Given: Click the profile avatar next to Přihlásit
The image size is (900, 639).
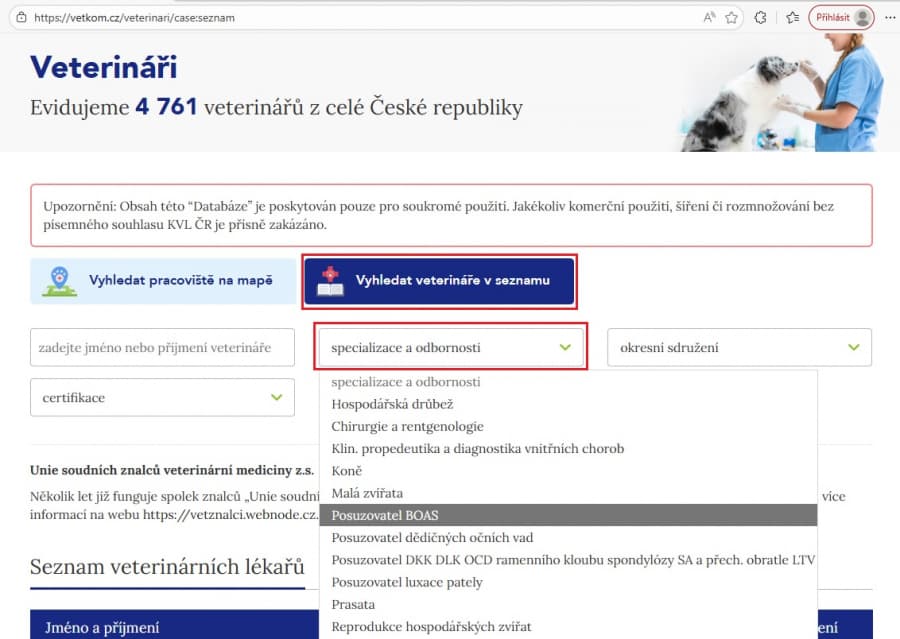Looking at the screenshot, I should click(x=862, y=17).
